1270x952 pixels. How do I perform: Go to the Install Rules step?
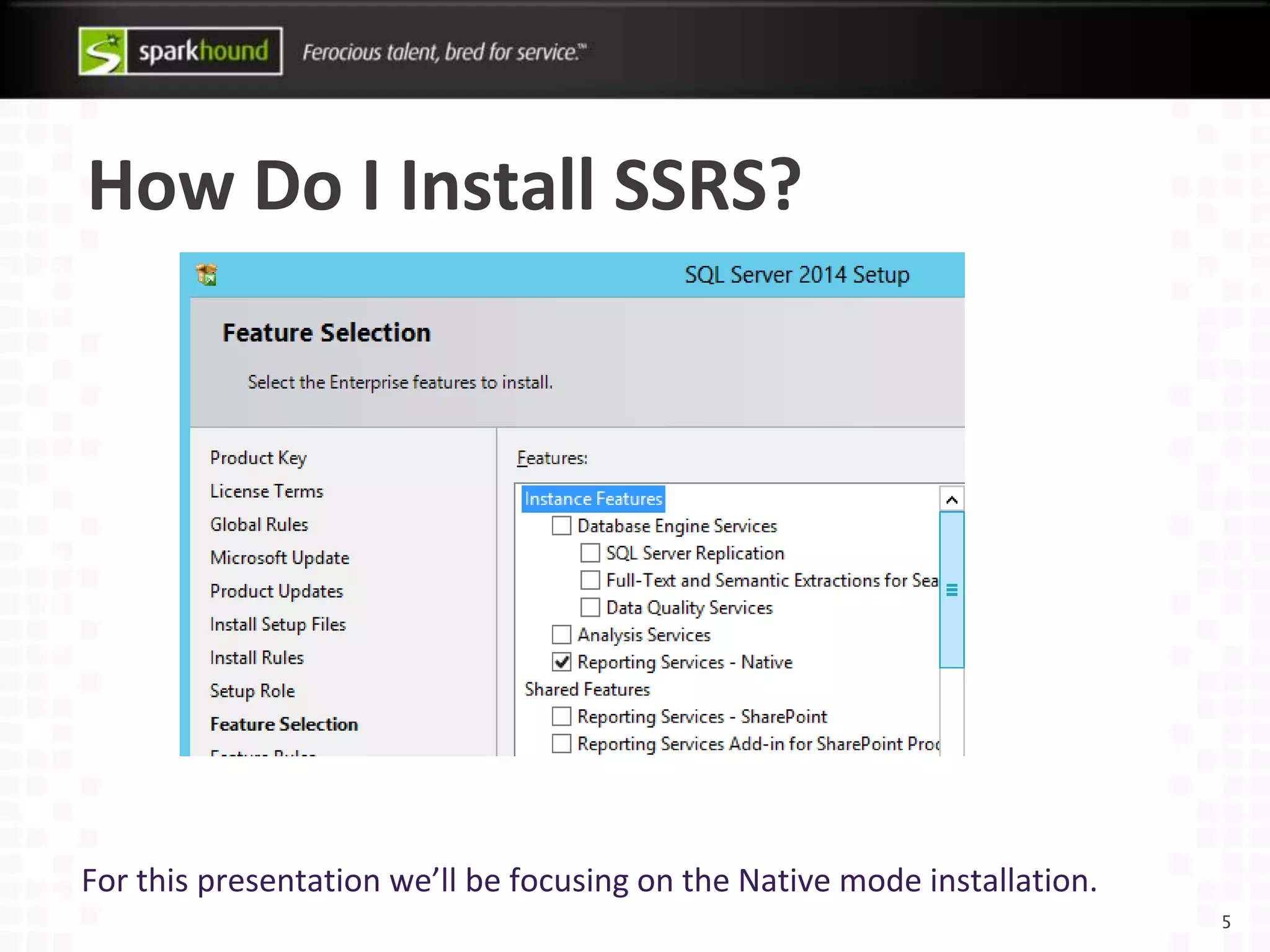click(x=257, y=658)
